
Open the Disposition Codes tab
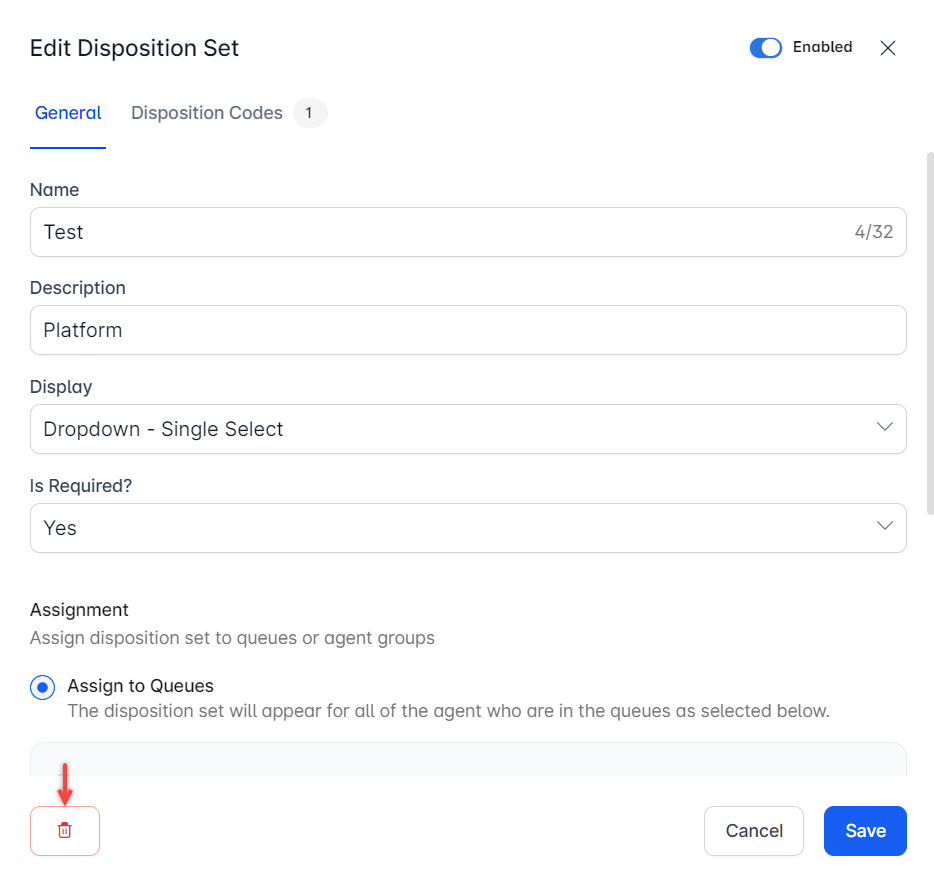click(207, 114)
